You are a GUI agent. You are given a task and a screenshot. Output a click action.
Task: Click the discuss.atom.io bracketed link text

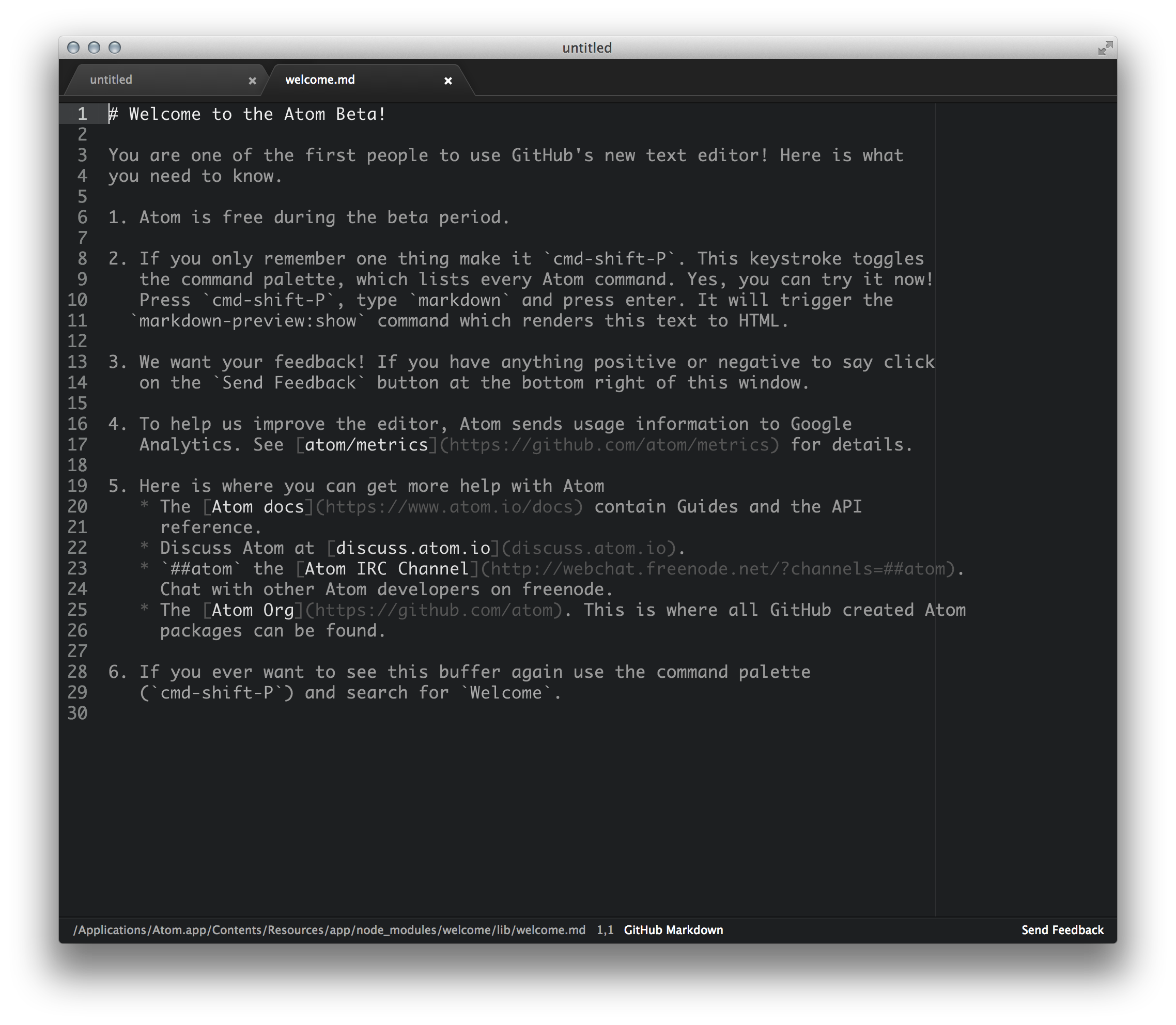tap(413, 548)
